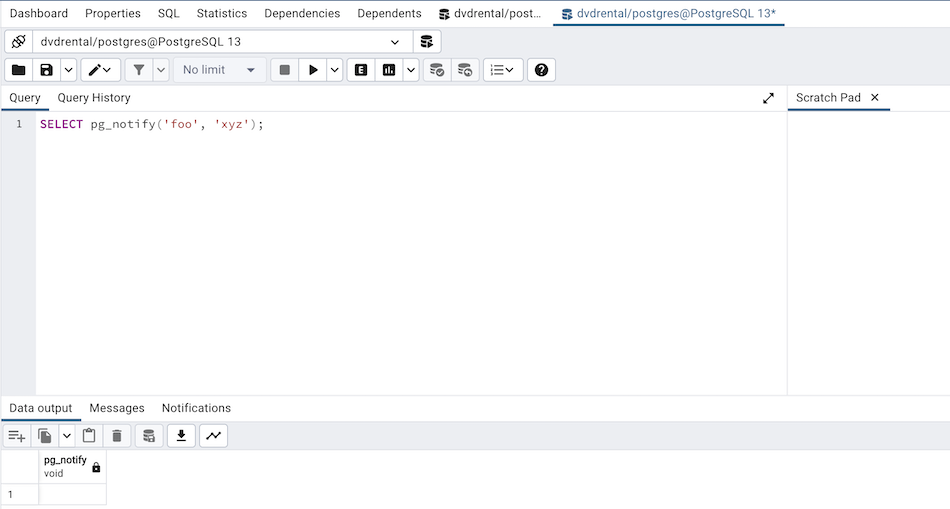Viewport: 950px width, 509px height.
Task: Expand the execute options arrow beside play
Action: pyautogui.click(x=334, y=70)
